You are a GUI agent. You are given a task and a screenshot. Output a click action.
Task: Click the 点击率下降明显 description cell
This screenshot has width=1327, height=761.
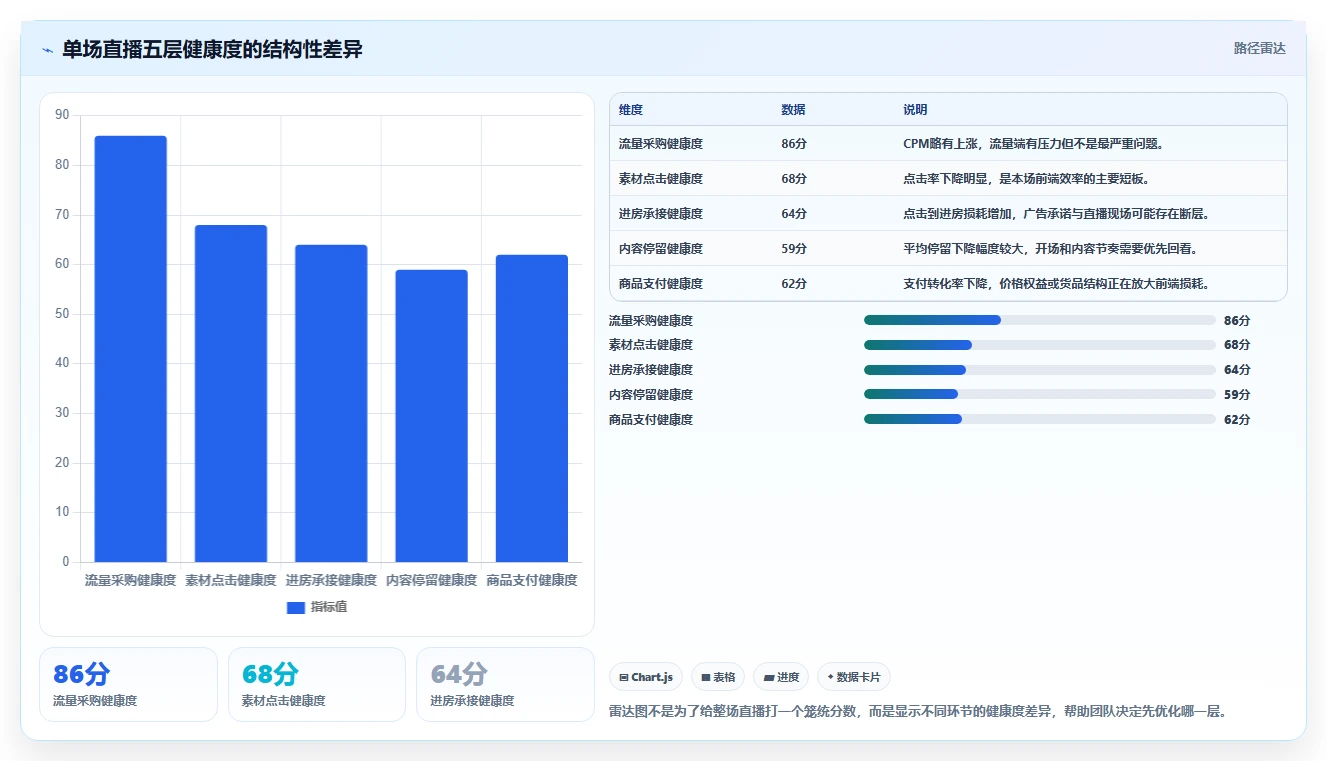pos(1027,179)
